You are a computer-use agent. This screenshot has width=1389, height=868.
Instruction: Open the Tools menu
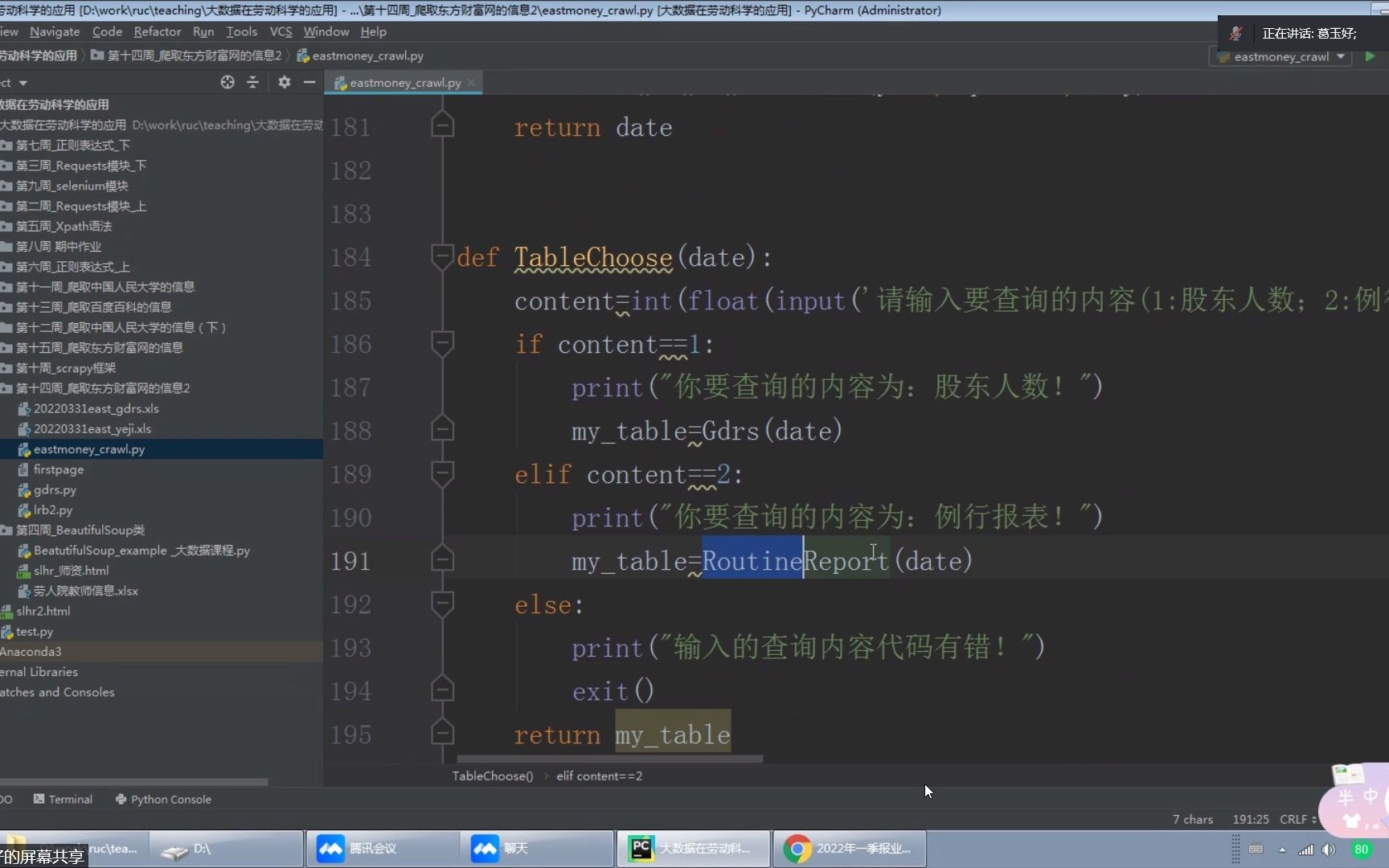coord(241,31)
